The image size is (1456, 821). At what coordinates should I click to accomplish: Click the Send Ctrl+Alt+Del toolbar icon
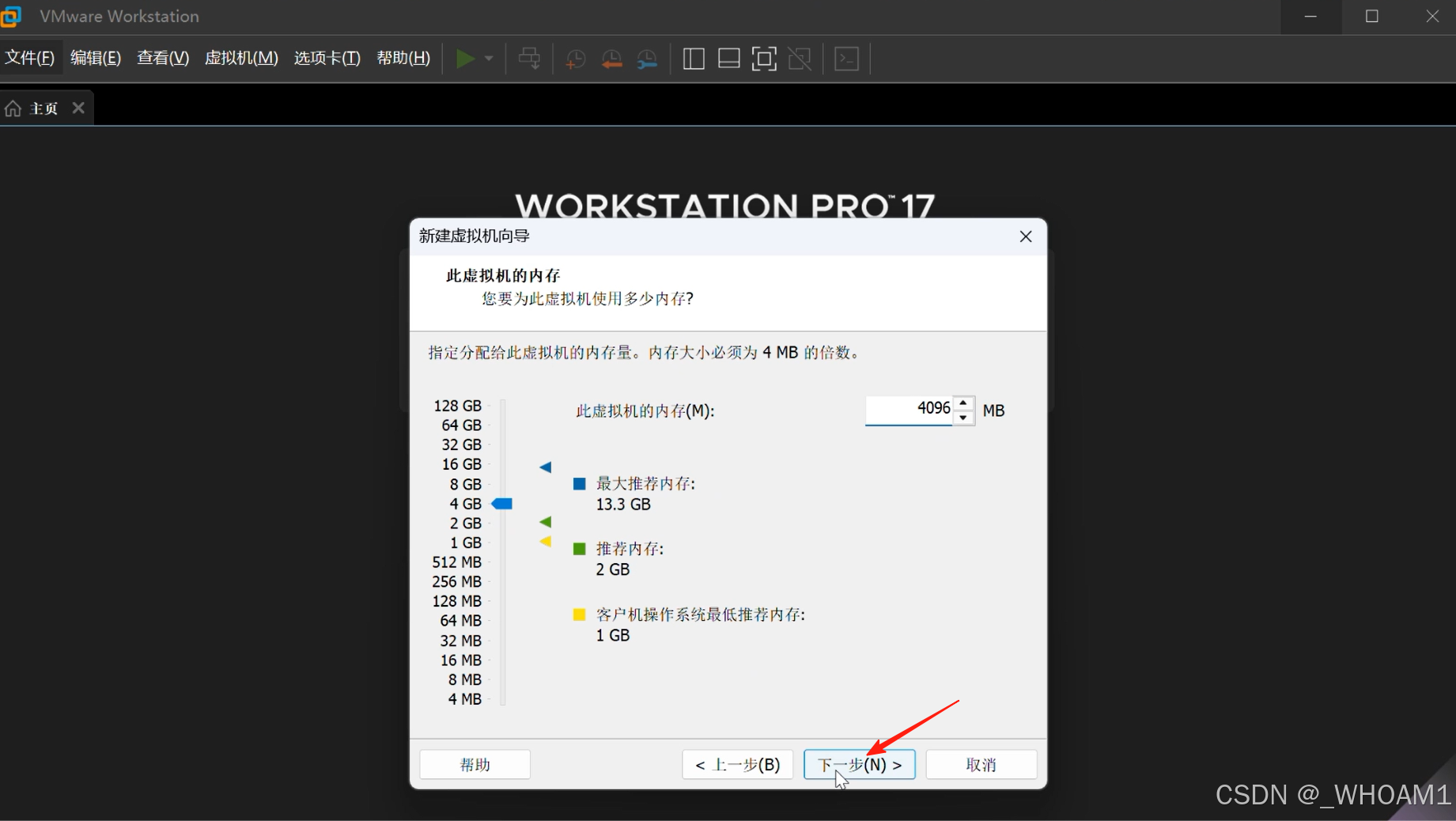coord(530,59)
